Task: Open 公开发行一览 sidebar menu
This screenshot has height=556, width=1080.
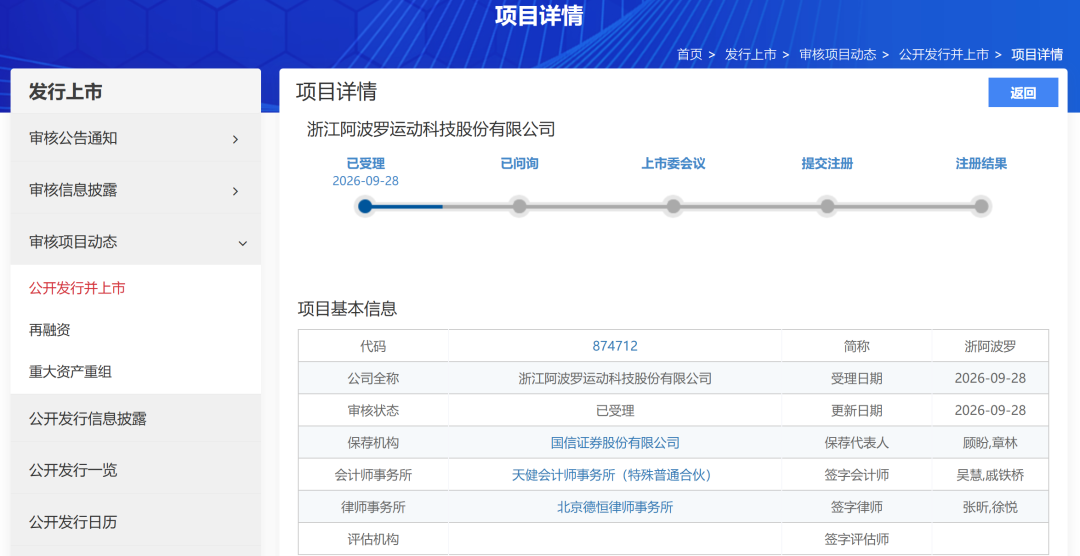Action: coord(136,471)
